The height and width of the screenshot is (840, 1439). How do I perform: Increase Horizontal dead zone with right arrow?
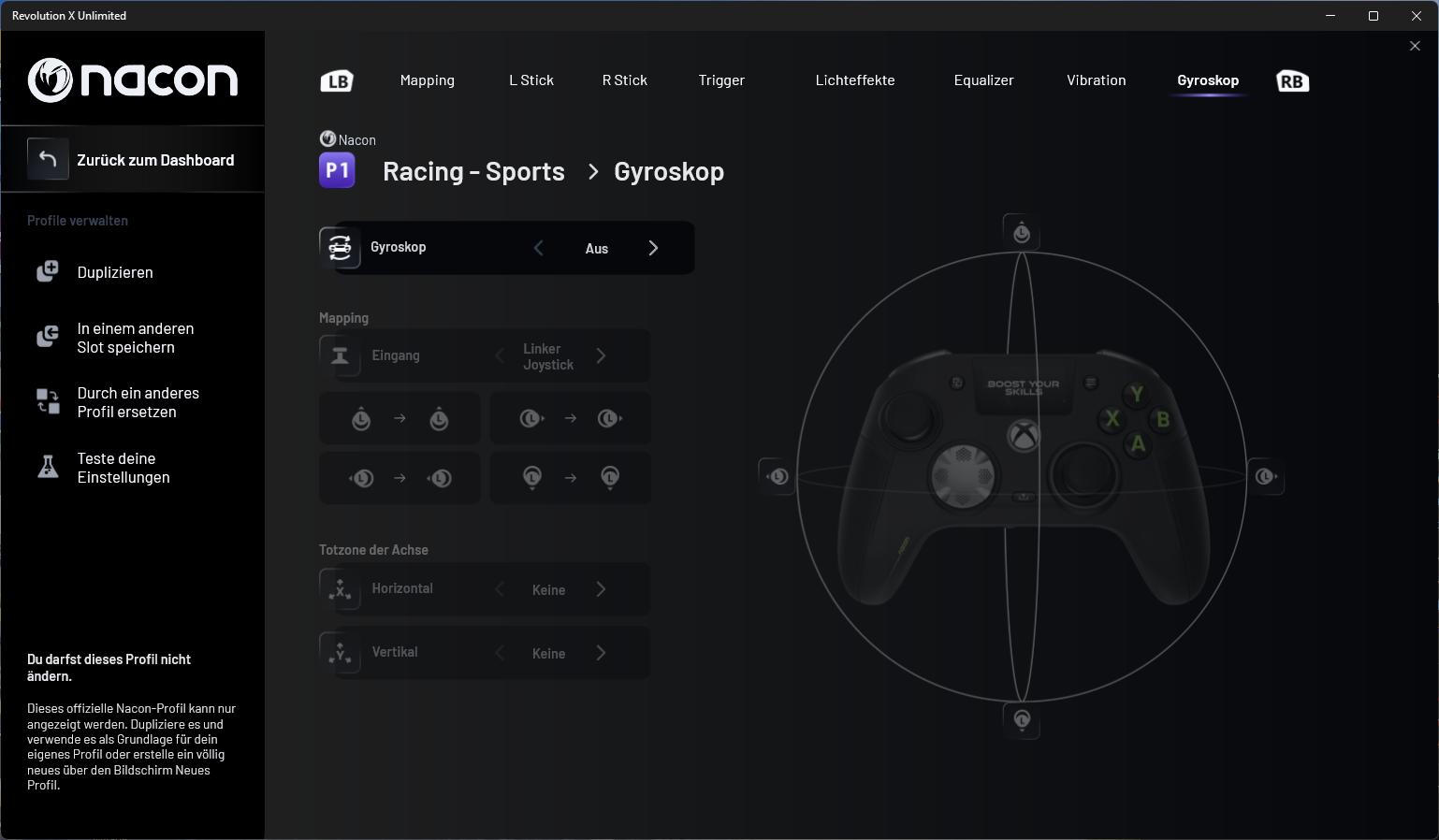(602, 589)
